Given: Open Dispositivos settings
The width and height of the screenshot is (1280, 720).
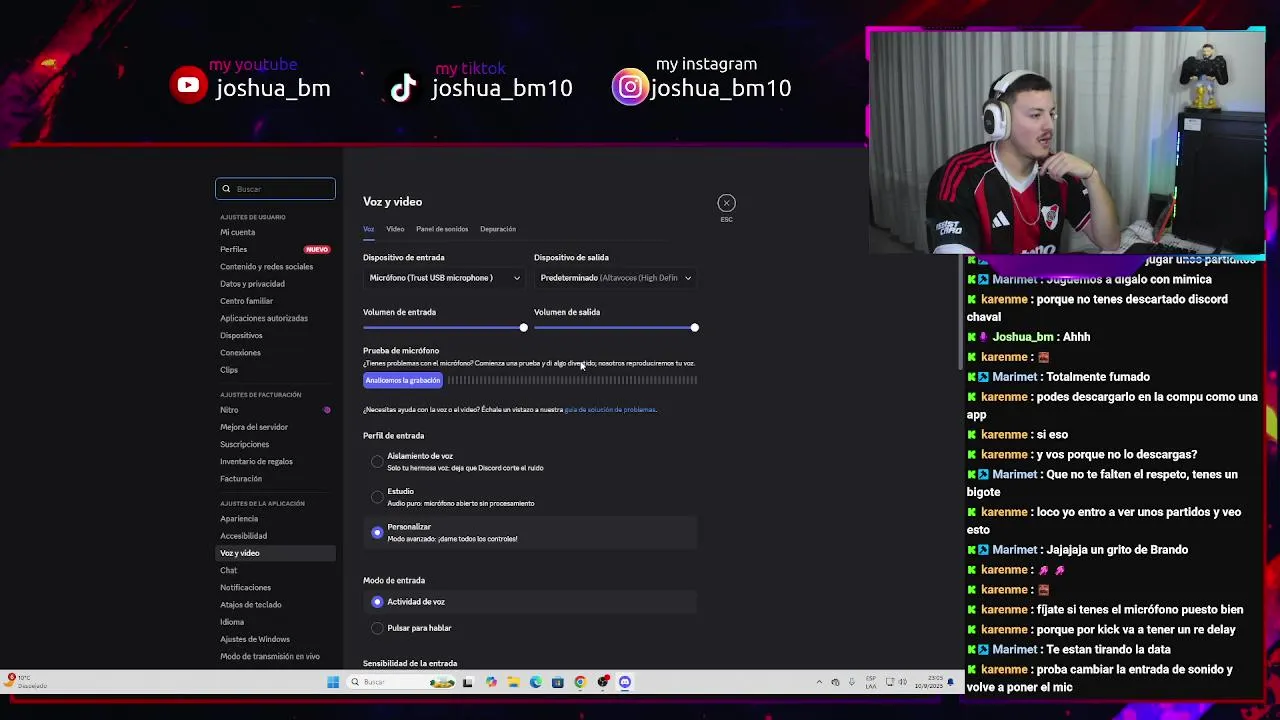Looking at the screenshot, I should [241, 335].
